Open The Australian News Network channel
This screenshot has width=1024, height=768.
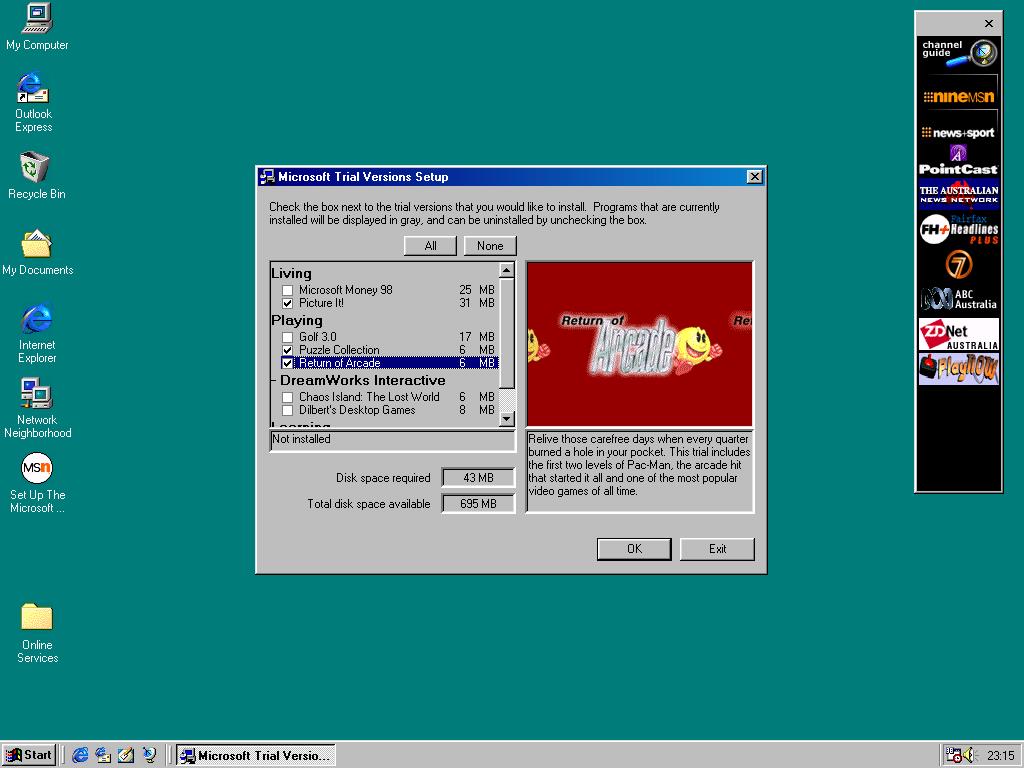click(x=958, y=194)
